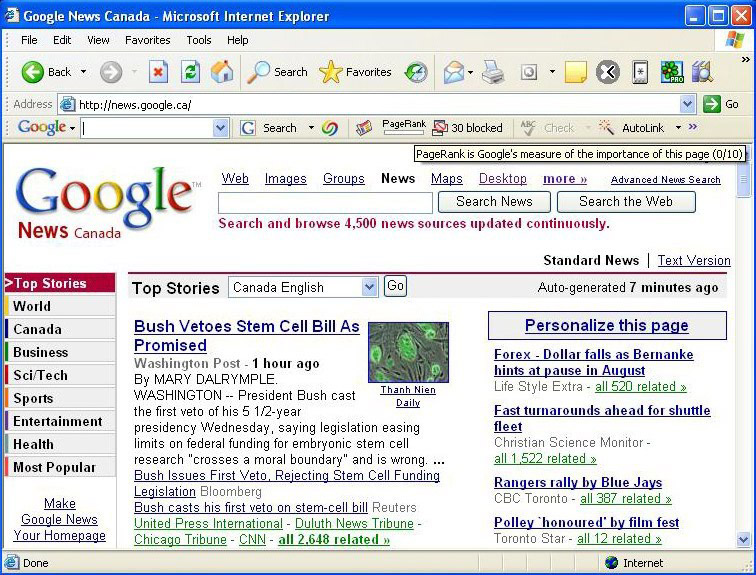Viewport: 756px width, 575px height.
Task: Click the AutoLink wand icon
Action: tap(606, 128)
